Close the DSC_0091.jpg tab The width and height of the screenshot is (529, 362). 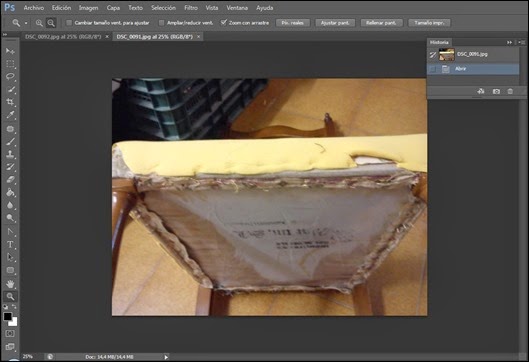[x=199, y=36]
